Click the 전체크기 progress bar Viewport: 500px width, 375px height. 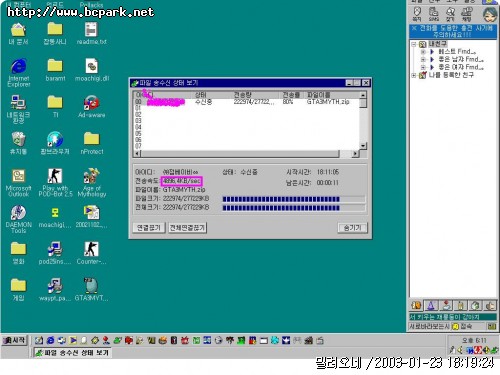point(294,208)
